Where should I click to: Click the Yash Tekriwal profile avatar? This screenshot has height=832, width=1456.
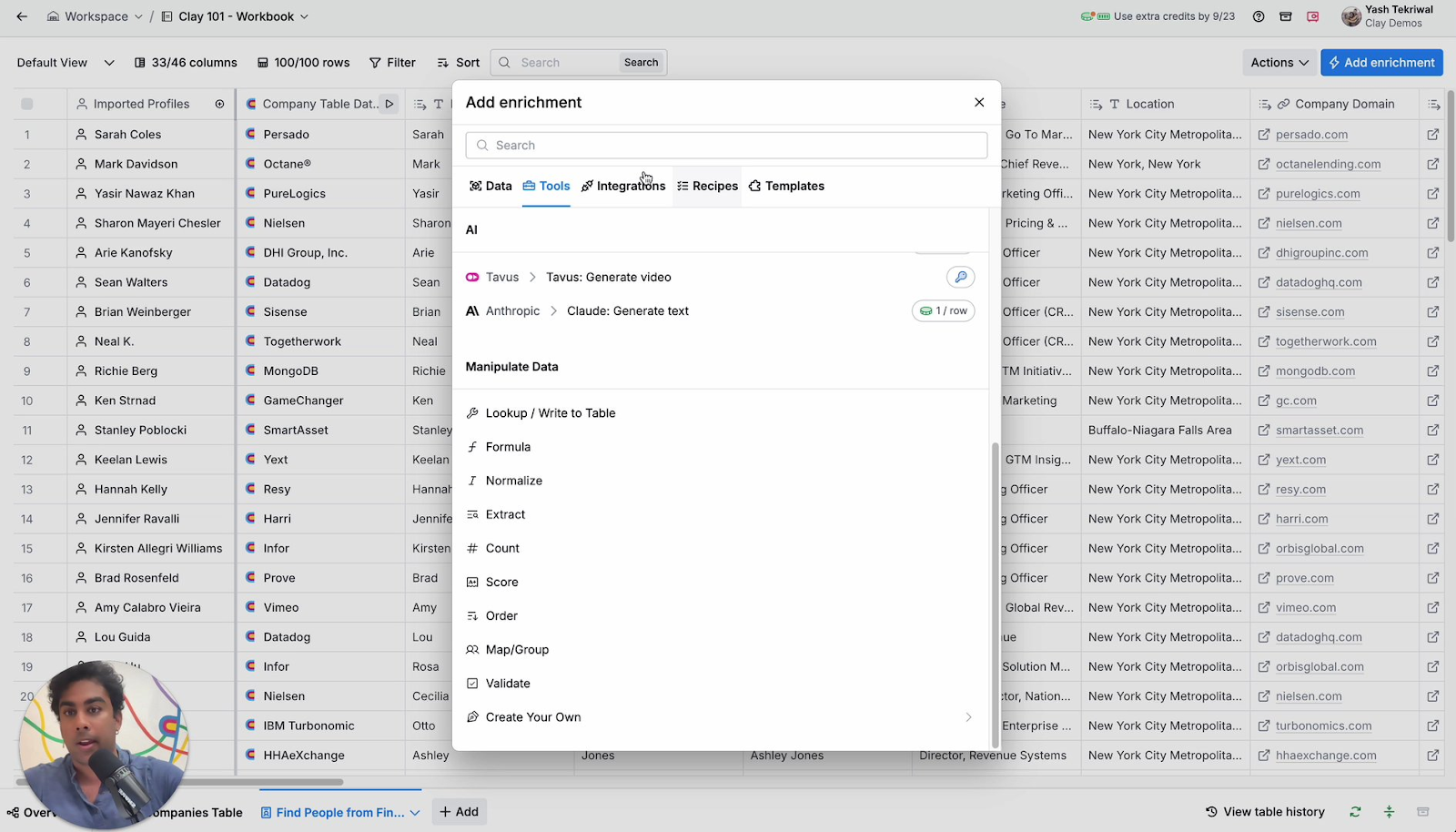1351,16
